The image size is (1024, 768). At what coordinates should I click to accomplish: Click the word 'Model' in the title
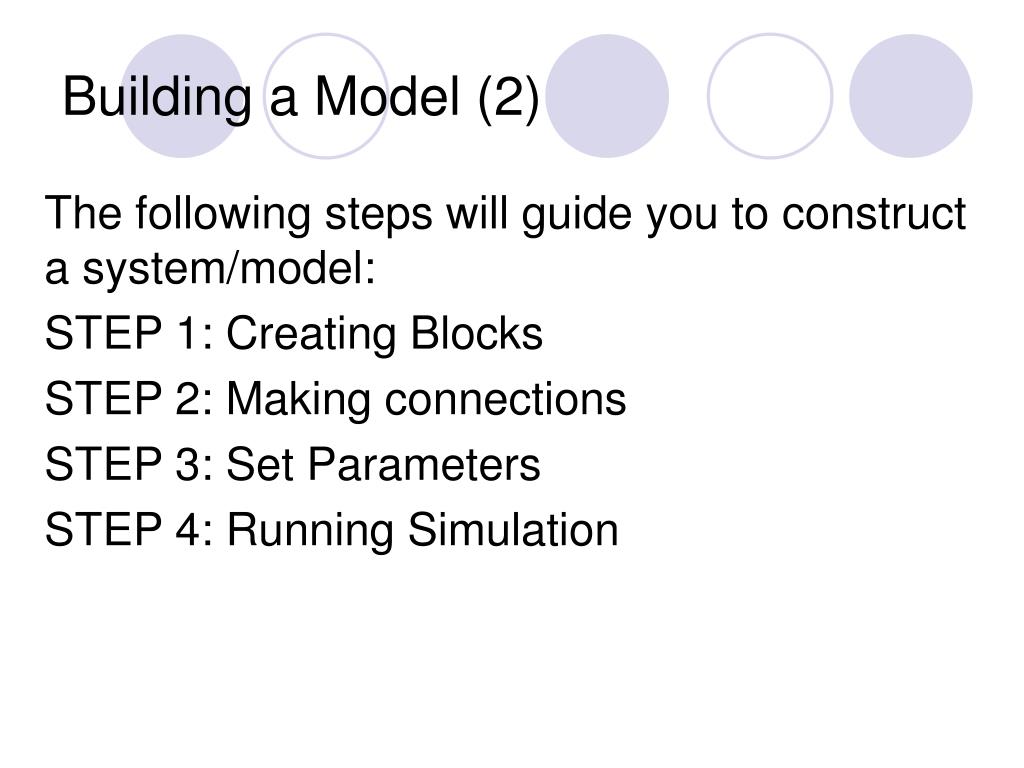(387, 97)
